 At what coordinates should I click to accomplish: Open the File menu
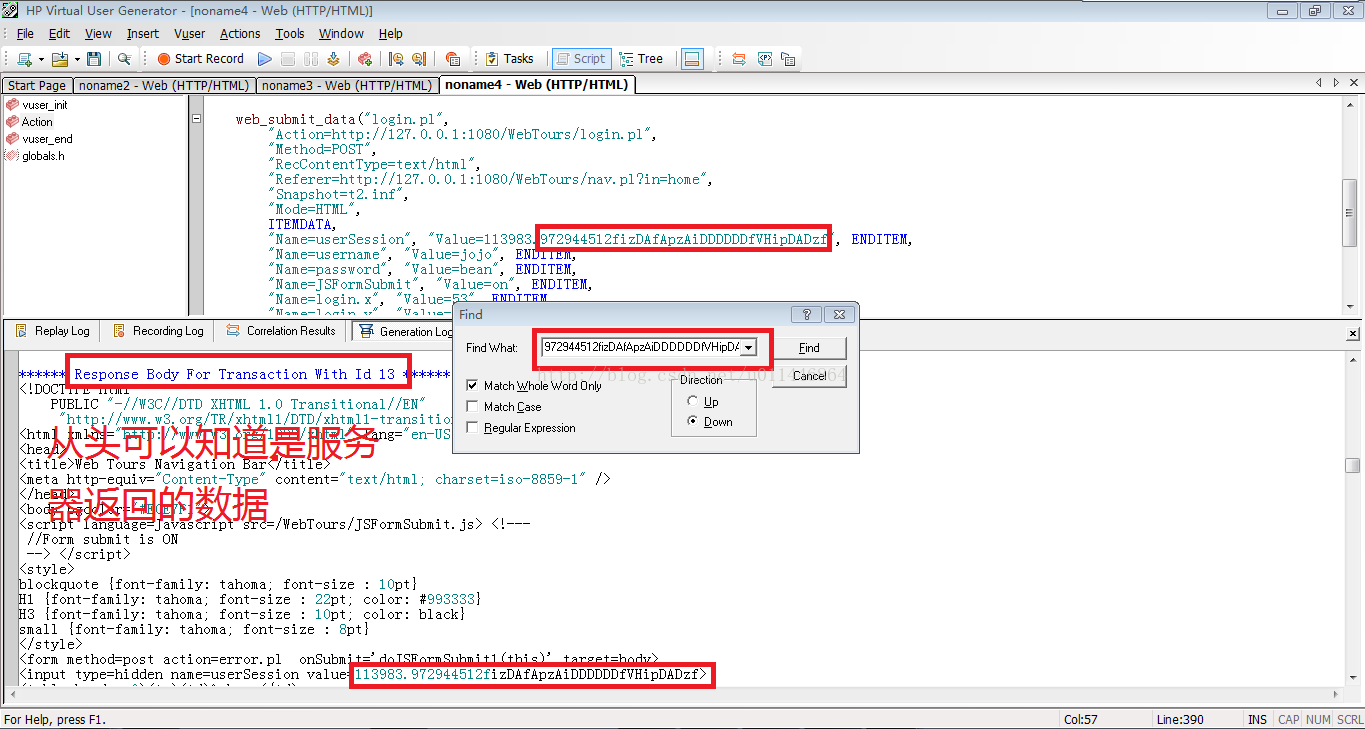pos(25,34)
